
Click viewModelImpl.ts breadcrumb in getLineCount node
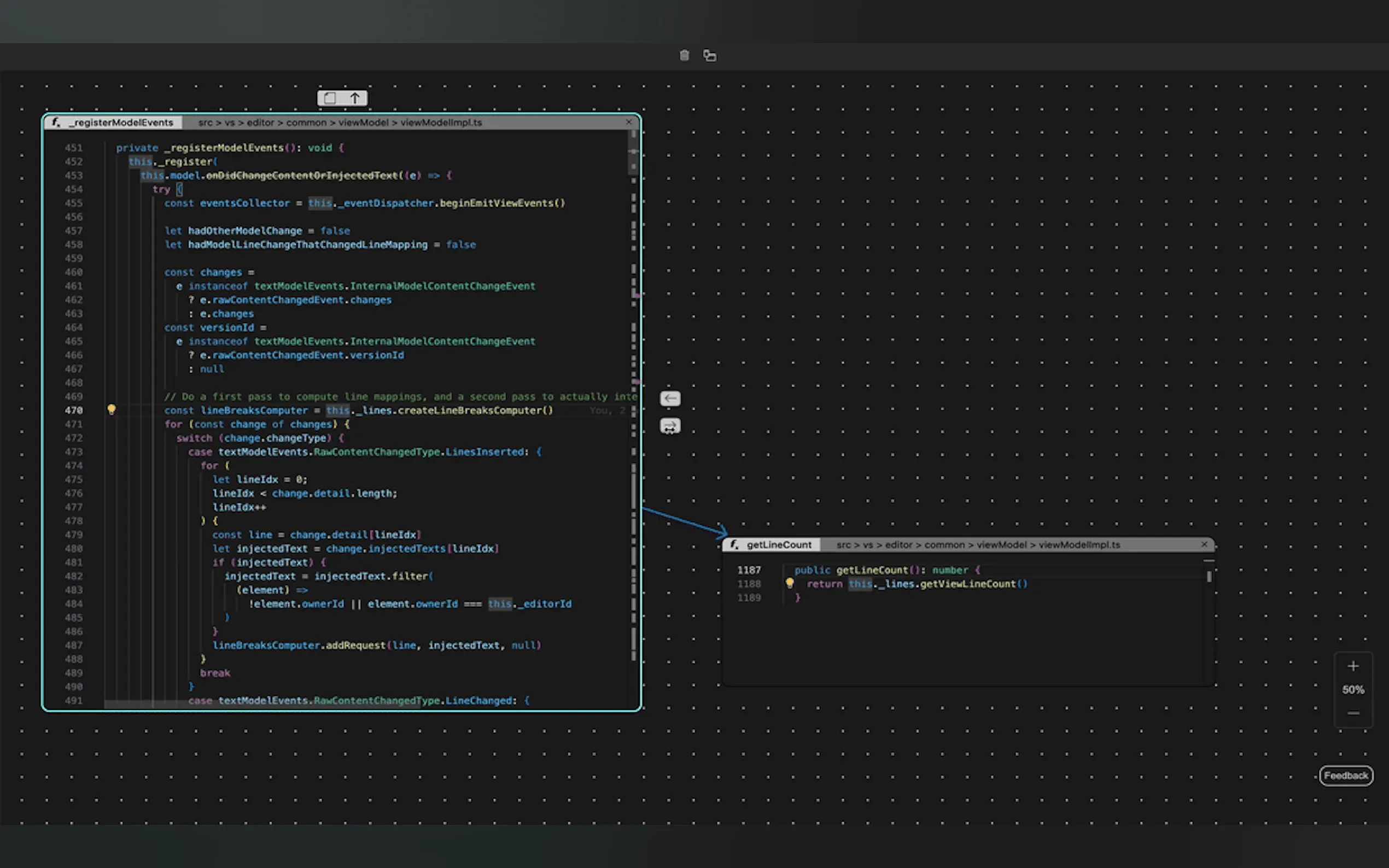tap(1079, 545)
